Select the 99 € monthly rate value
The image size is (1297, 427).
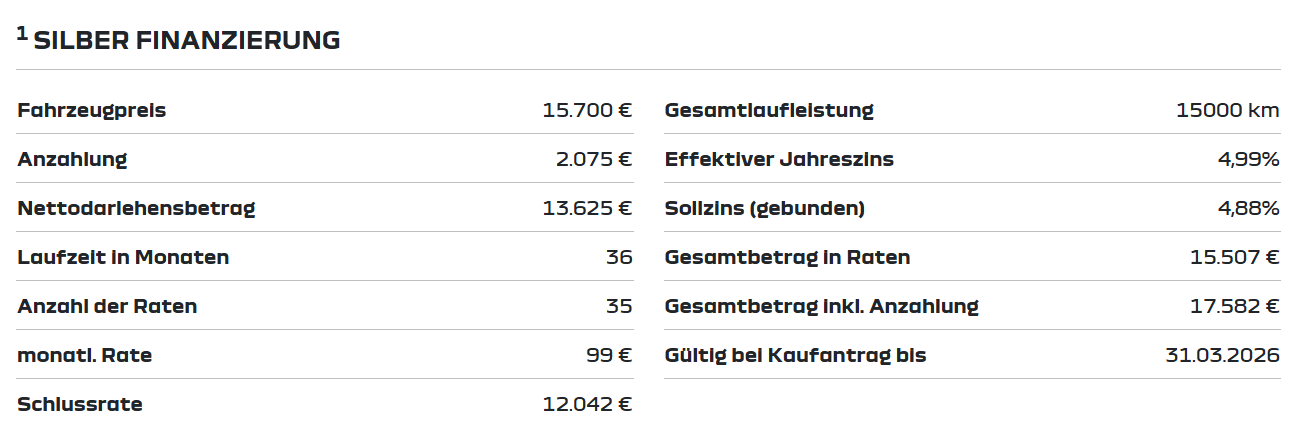[x=609, y=355]
